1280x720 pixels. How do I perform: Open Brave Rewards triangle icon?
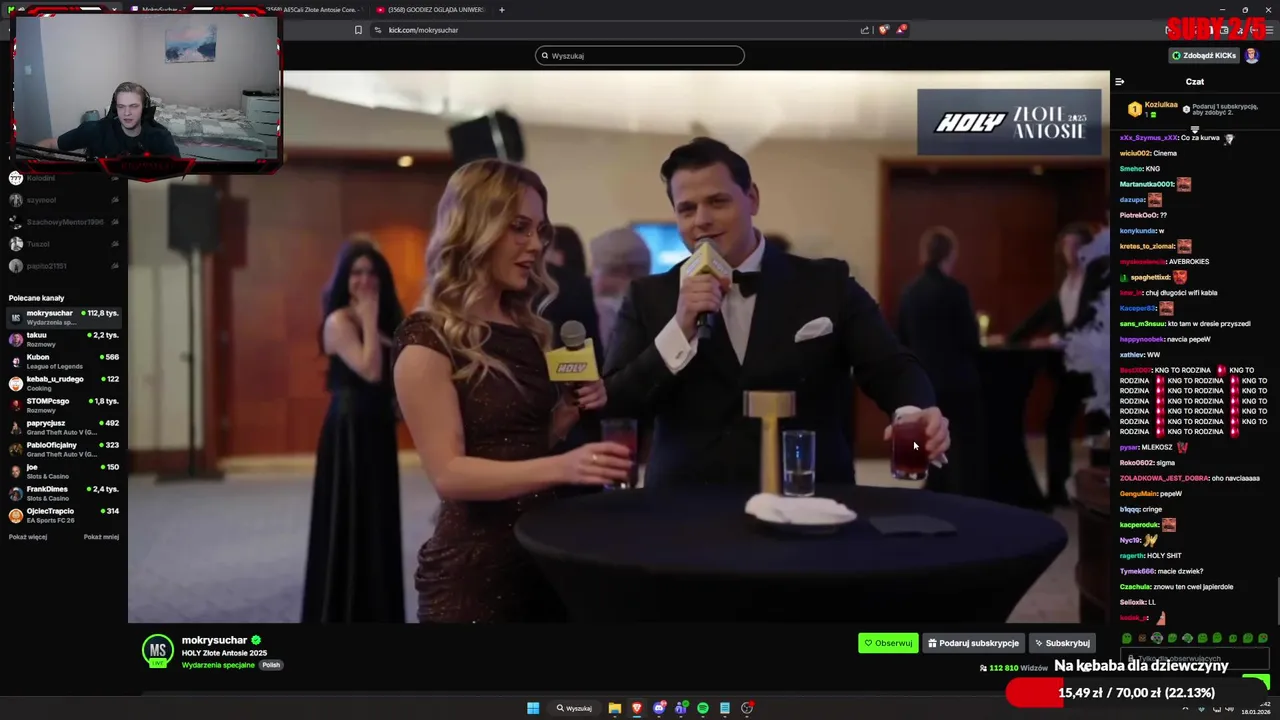click(x=901, y=30)
